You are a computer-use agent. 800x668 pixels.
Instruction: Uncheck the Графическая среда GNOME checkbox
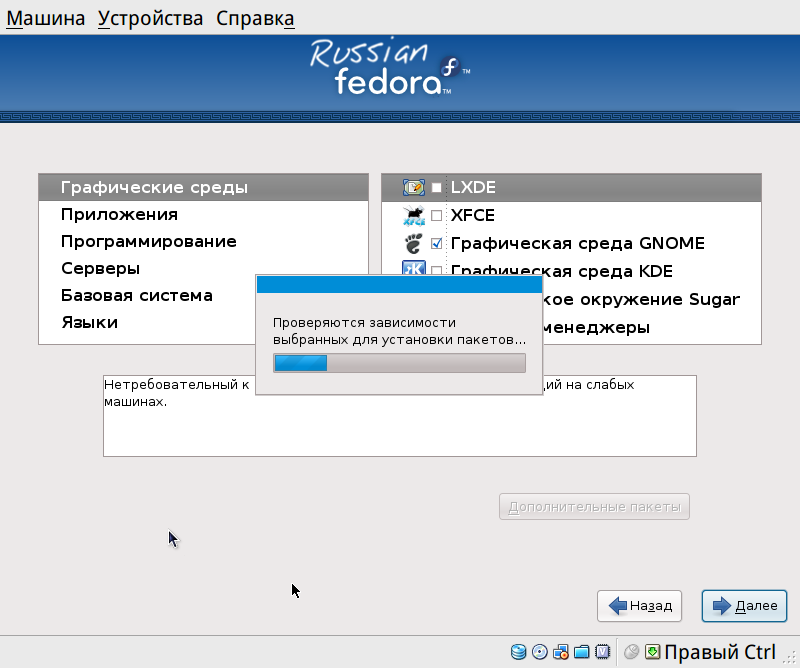[x=436, y=243]
